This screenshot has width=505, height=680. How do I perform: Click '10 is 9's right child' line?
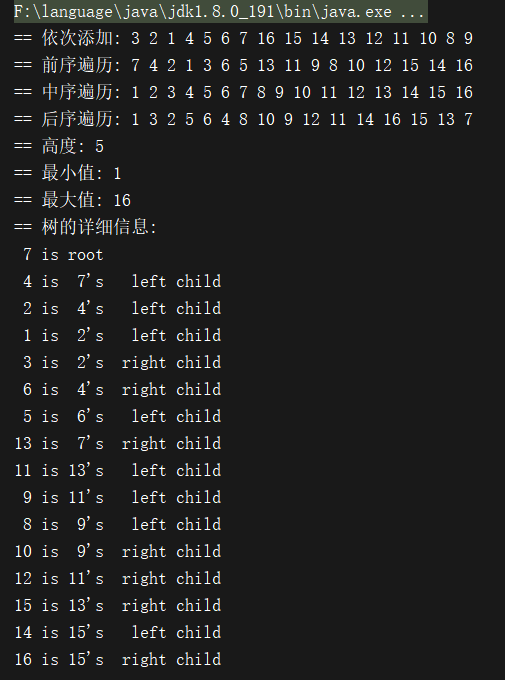pos(118,552)
